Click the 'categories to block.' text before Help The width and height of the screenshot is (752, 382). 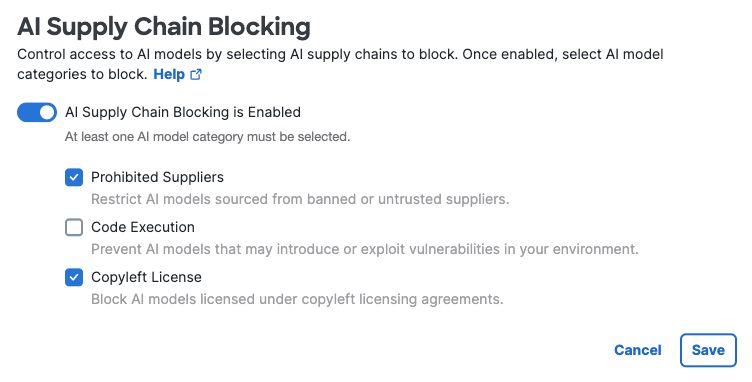click(82, 74)
